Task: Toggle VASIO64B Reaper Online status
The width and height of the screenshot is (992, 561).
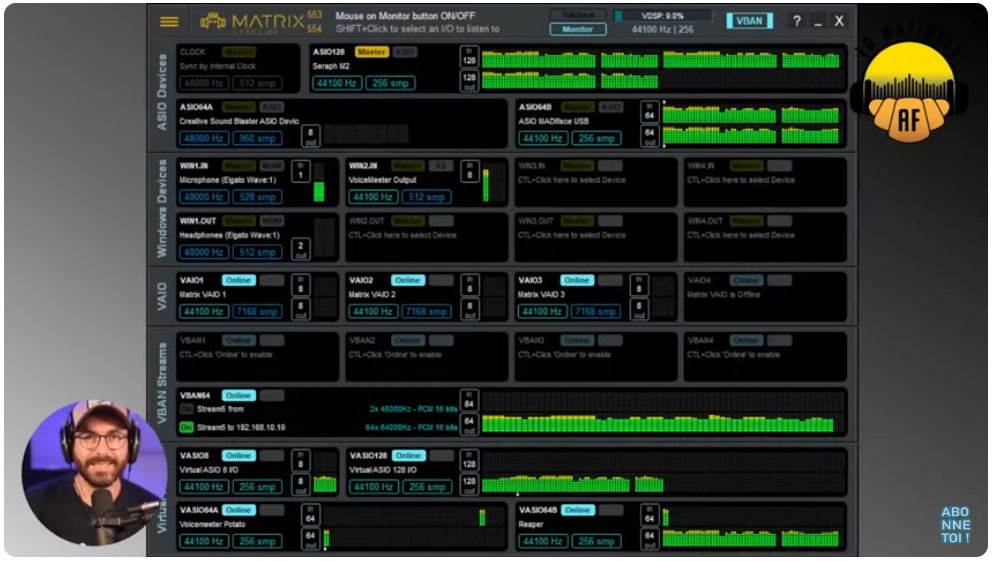Action: click(577, 510)
